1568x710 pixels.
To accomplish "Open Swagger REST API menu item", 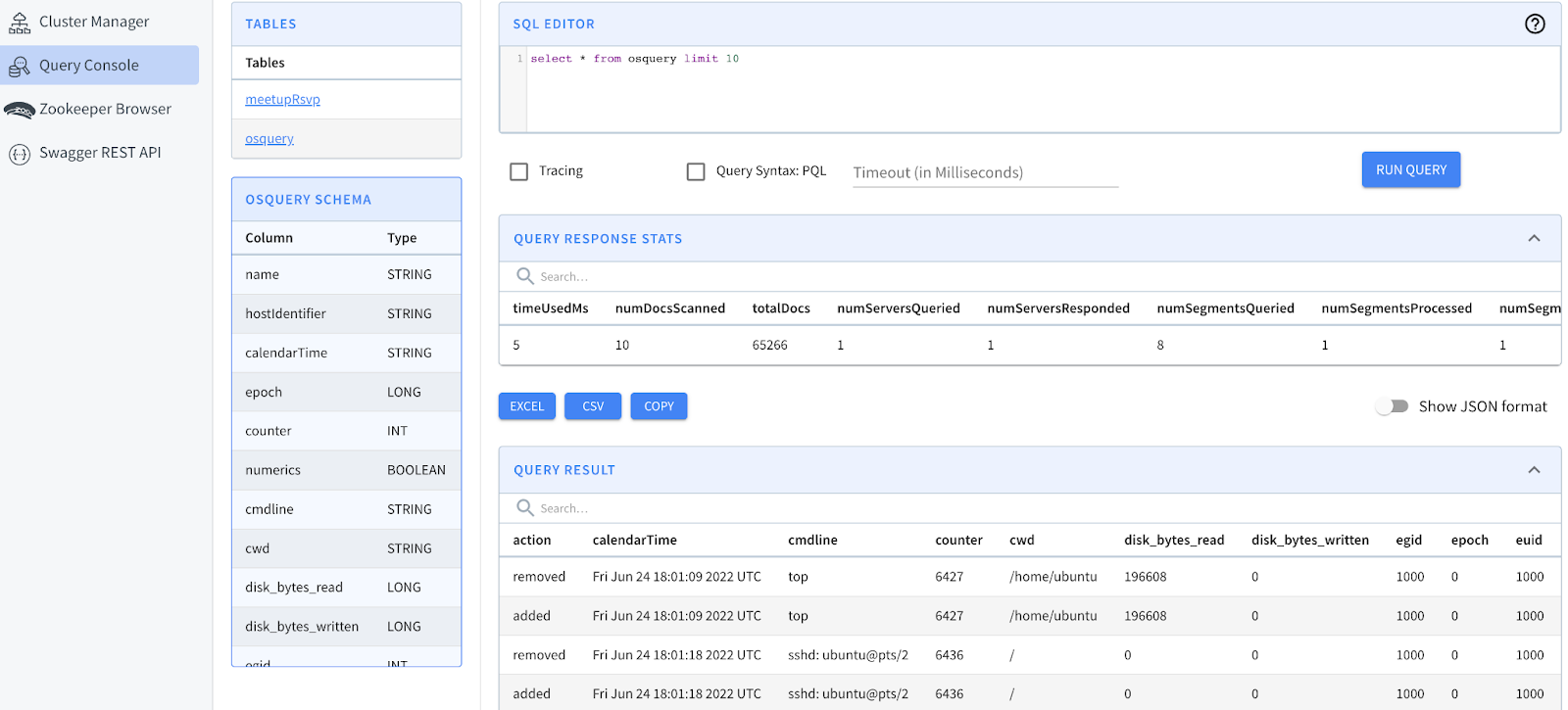I will [100, 153].
